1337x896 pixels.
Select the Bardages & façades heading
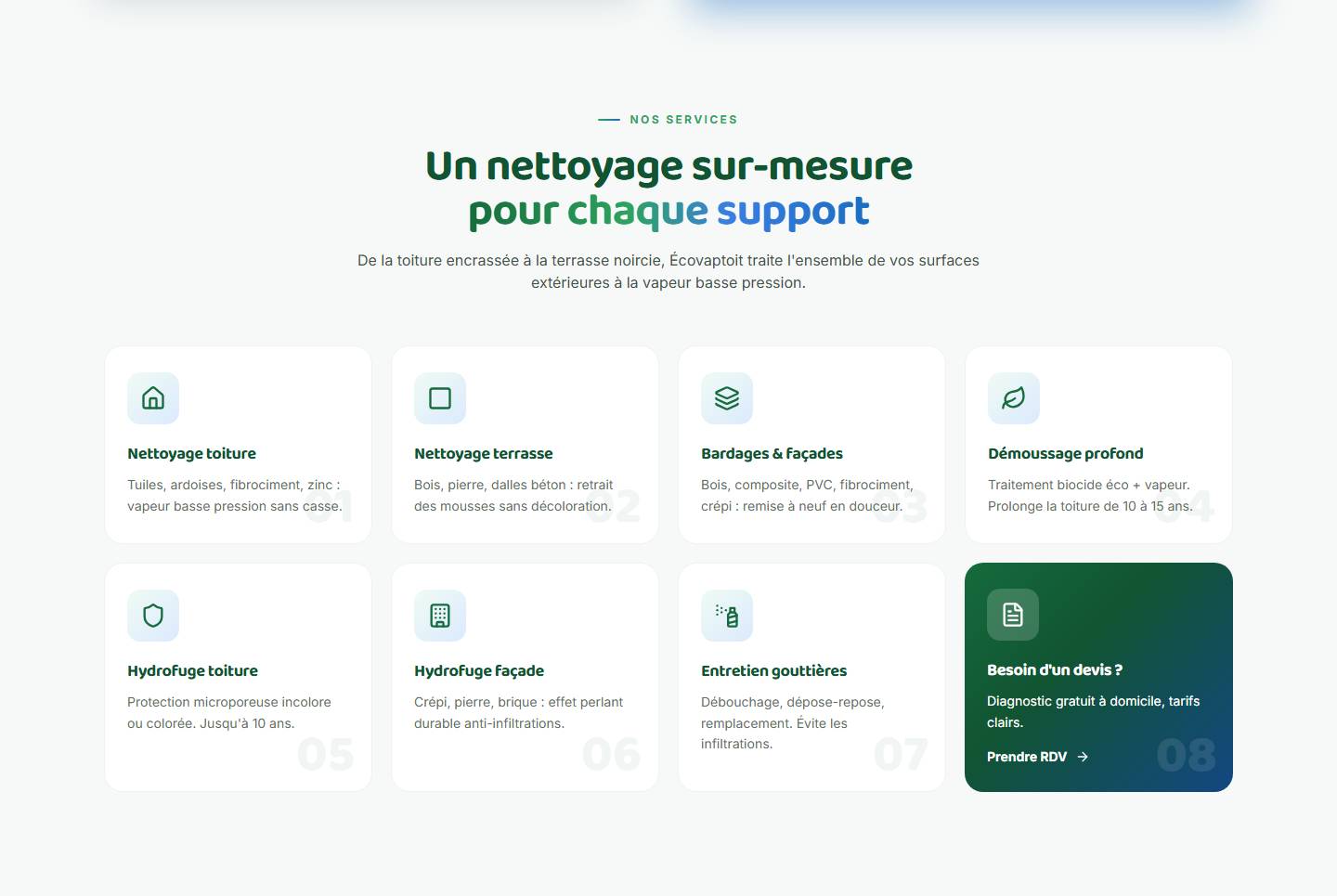pos(772,453)
